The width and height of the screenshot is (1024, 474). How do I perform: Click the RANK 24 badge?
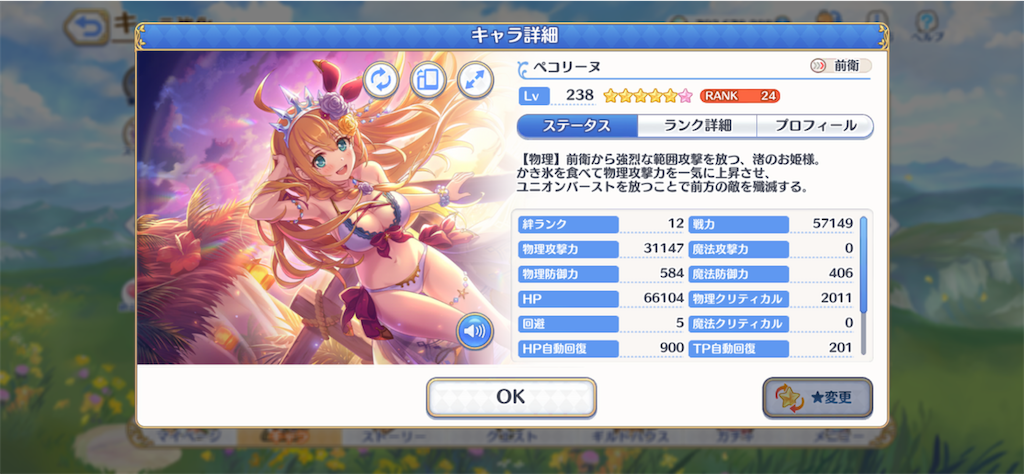740,96
